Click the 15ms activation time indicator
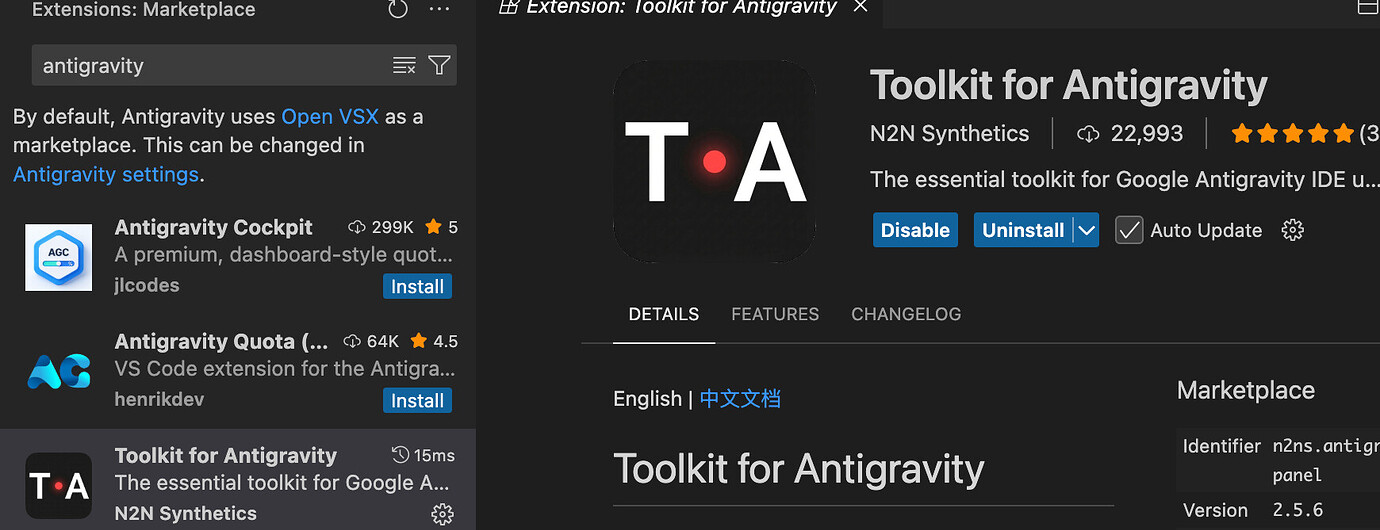1380x530 pixels. point(423,455)
